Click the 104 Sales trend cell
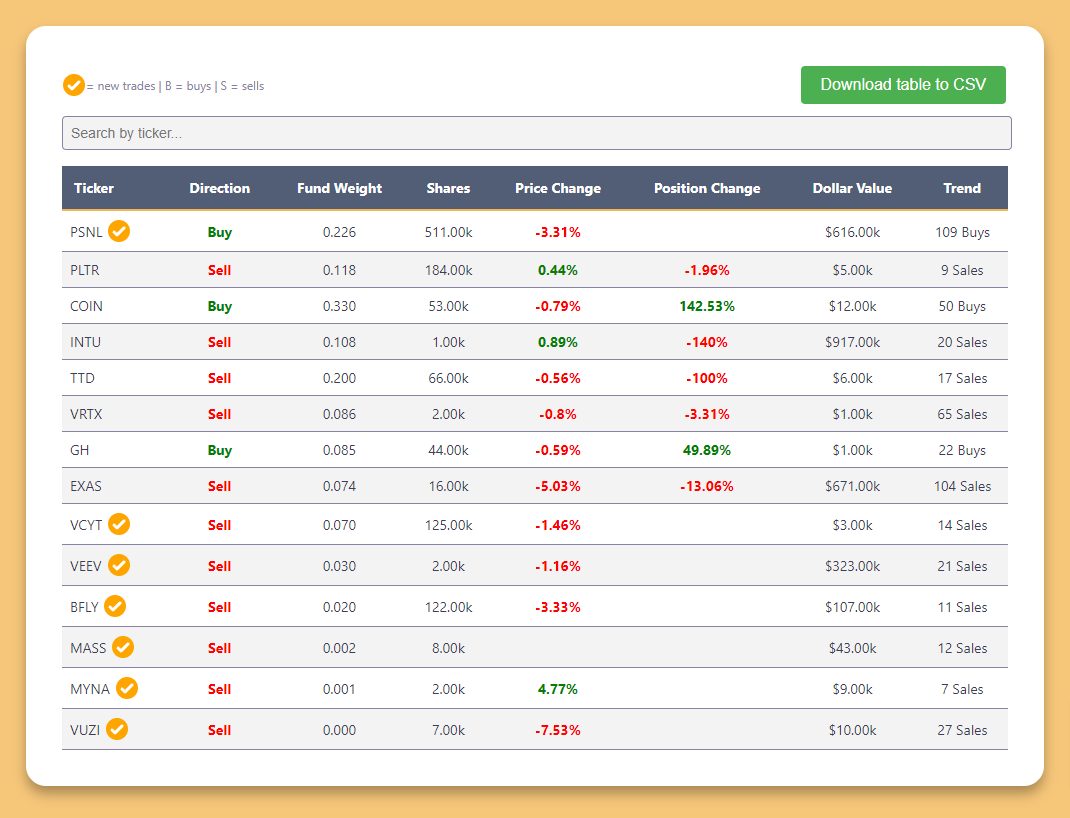The image size is (1070, 818). pyautogui.click(x=962, y=487)
